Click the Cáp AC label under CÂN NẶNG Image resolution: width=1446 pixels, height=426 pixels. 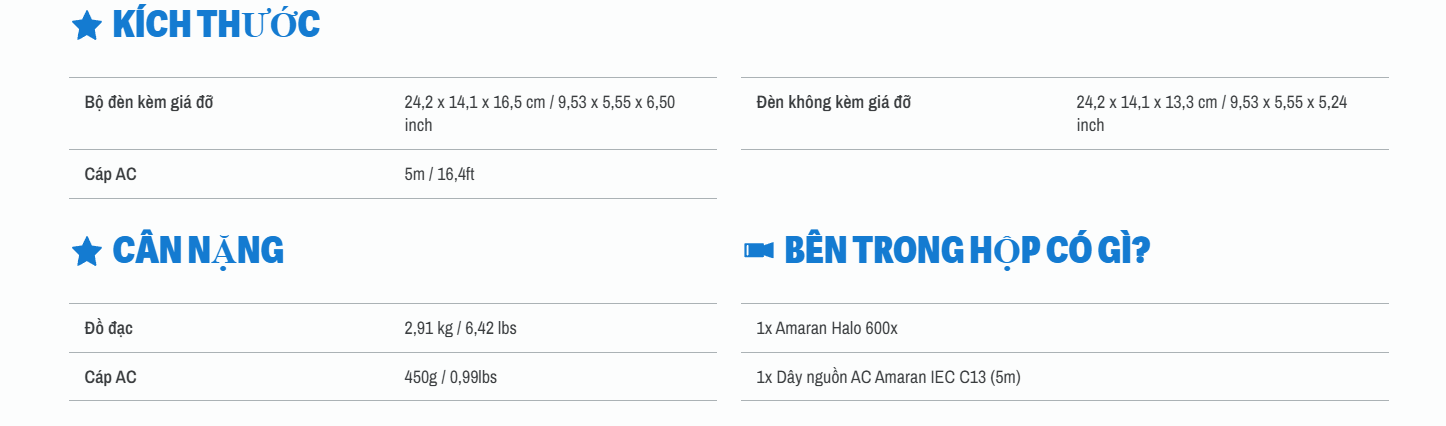click(110, 377)
